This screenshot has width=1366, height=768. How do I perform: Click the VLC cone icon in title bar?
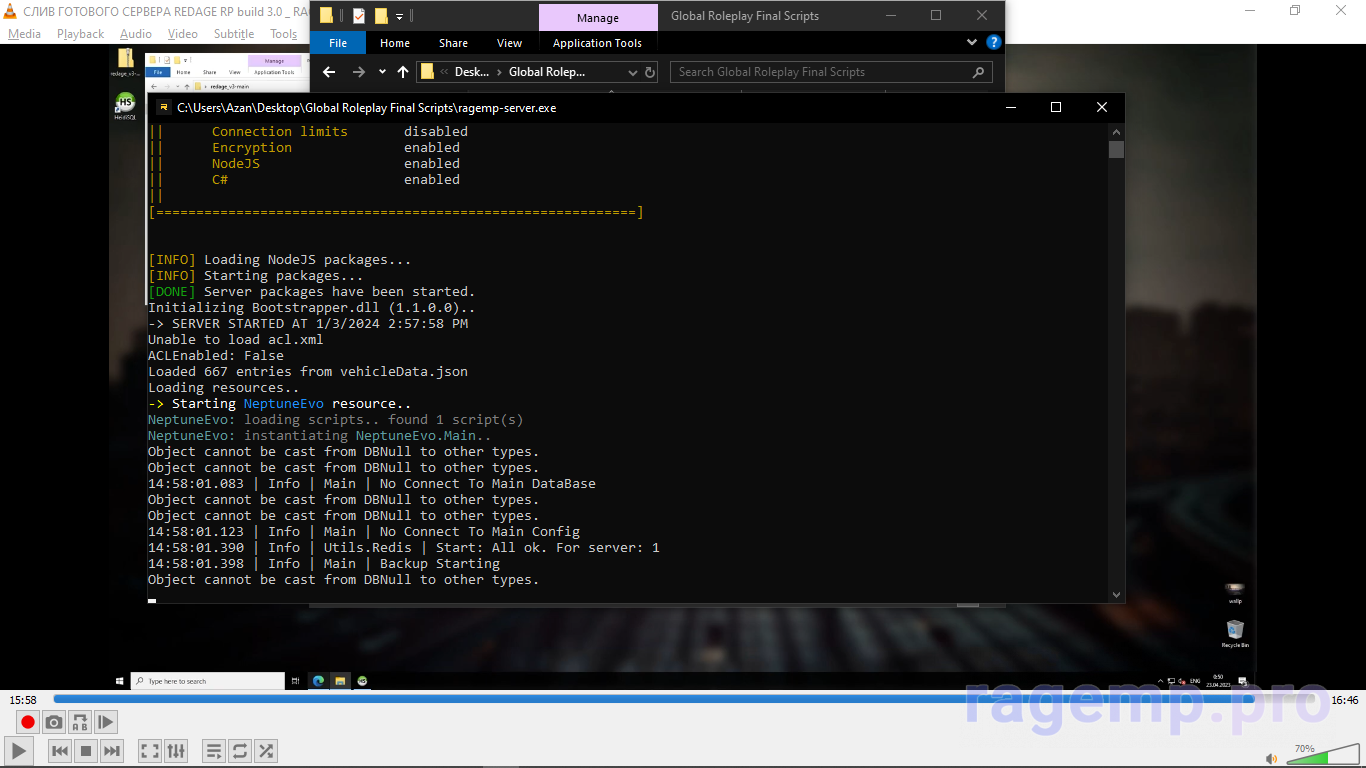(11, 11)
